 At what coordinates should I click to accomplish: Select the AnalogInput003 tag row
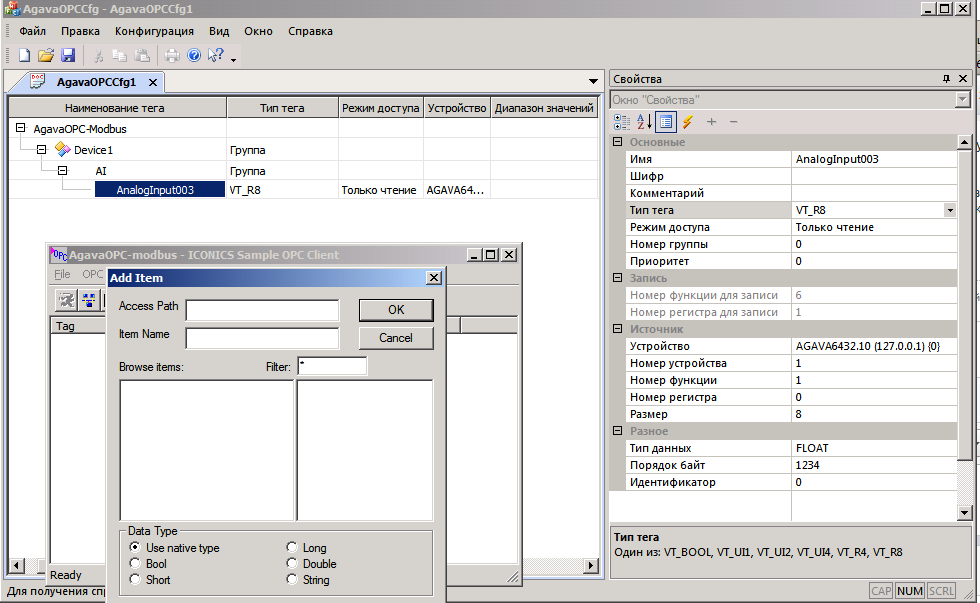160,190
